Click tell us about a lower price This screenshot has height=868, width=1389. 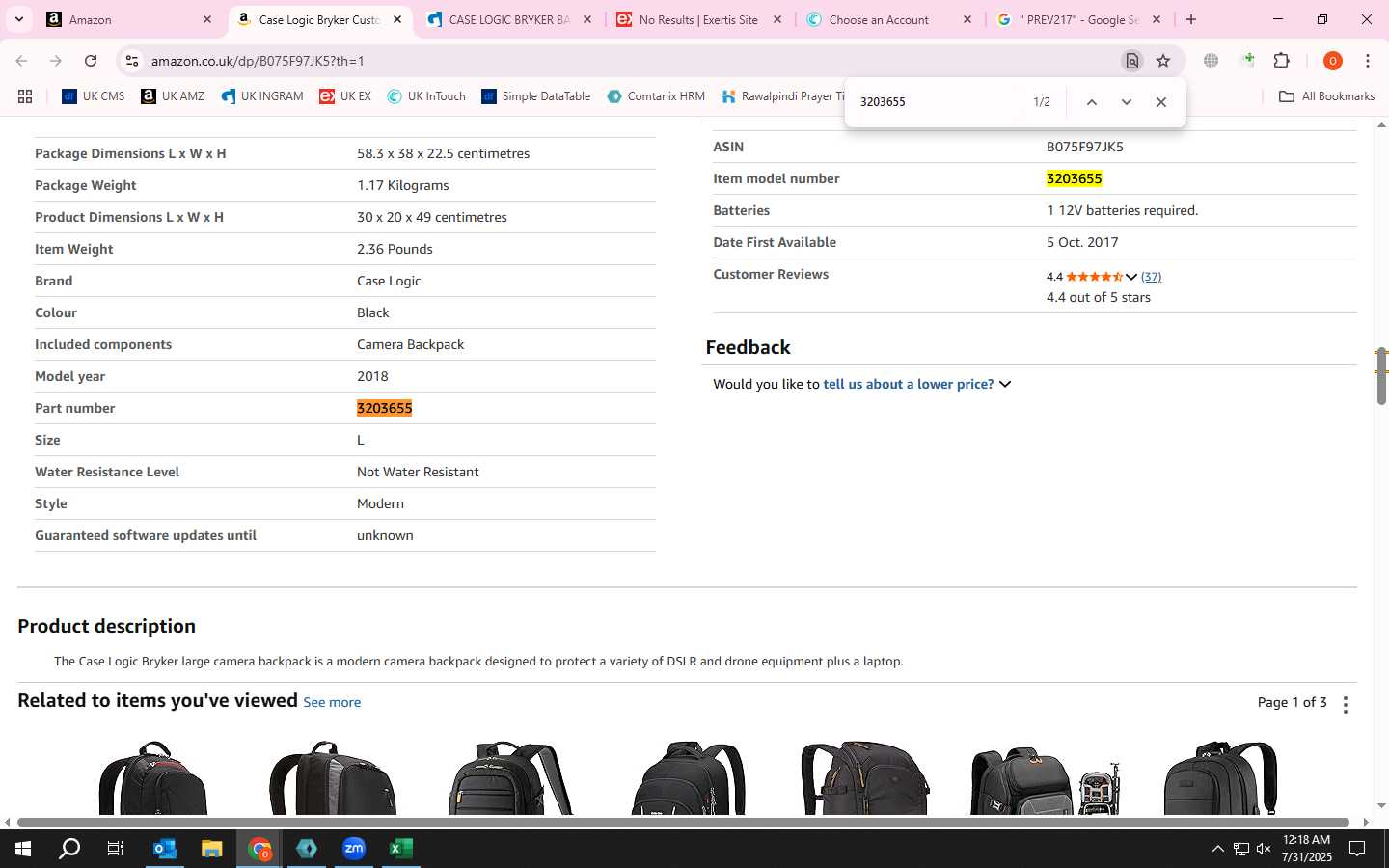908,384
